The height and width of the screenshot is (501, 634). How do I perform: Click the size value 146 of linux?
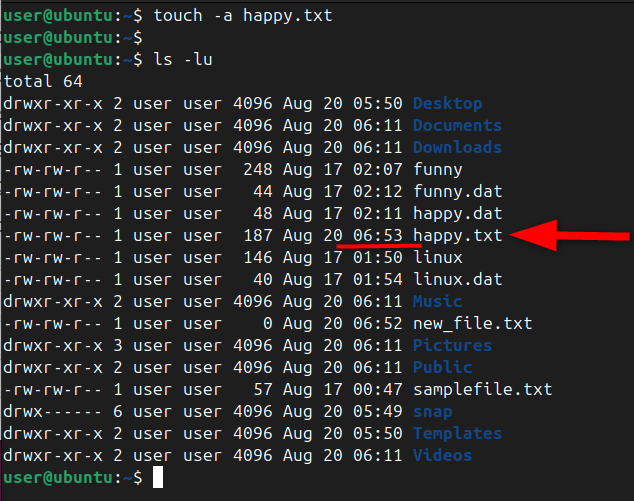258,258
